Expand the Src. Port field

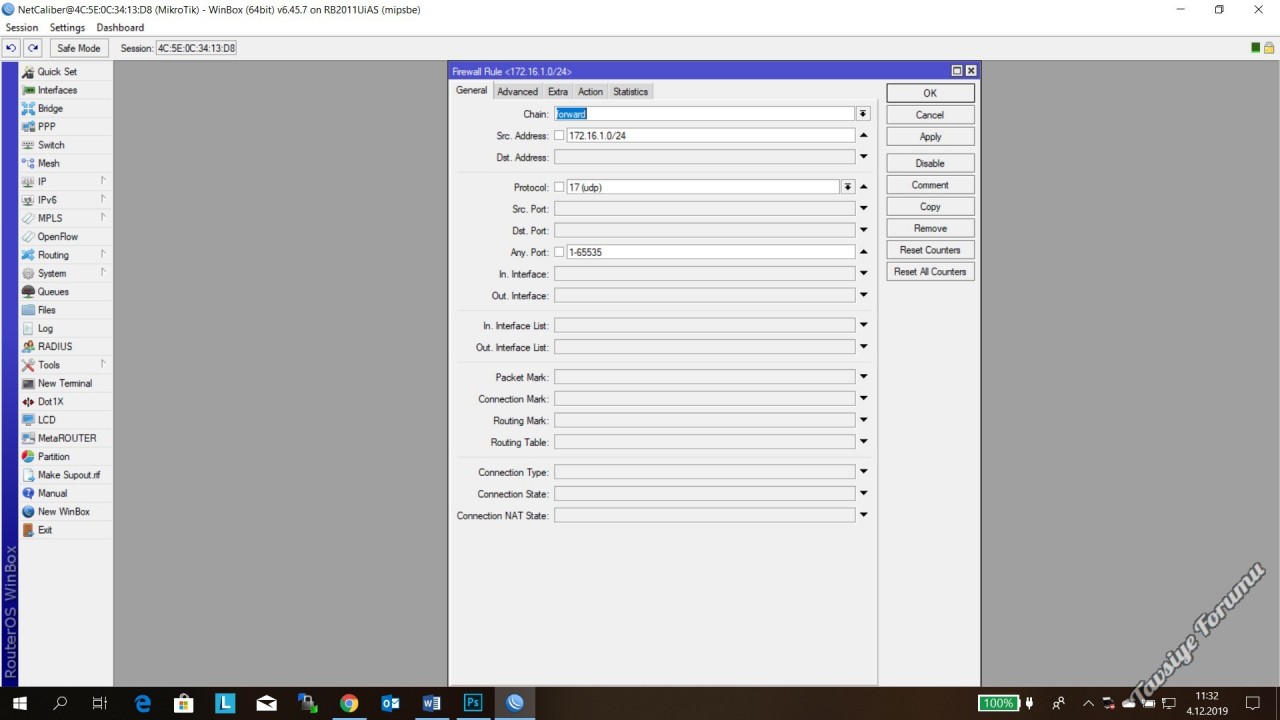click(864, 209)
